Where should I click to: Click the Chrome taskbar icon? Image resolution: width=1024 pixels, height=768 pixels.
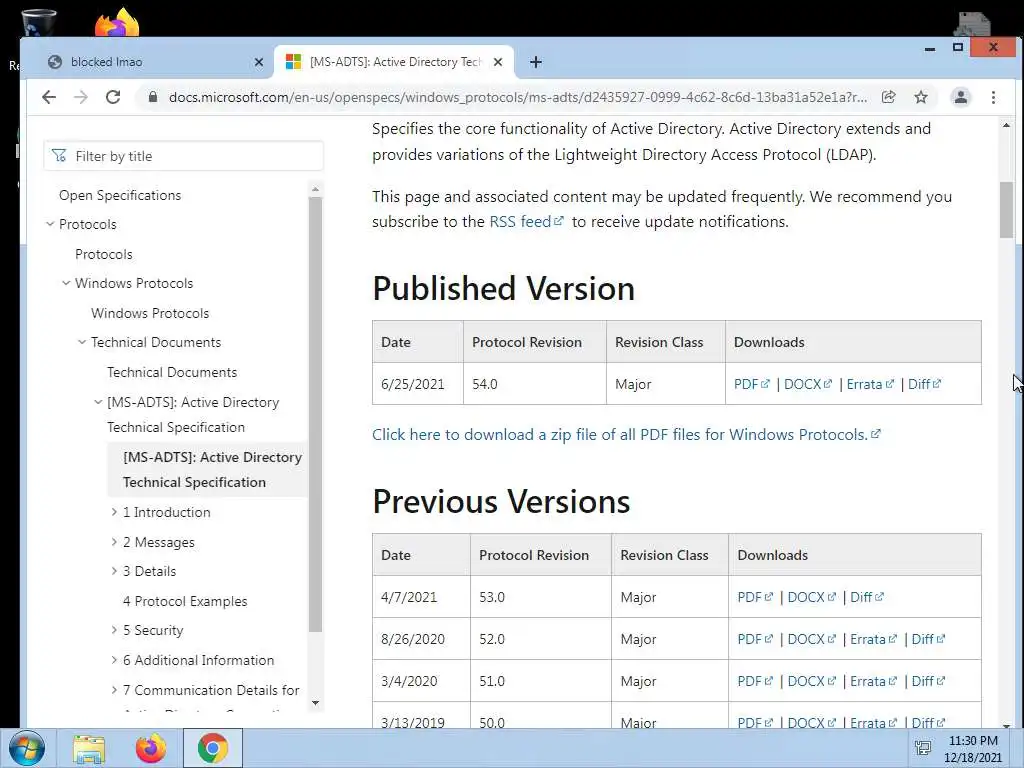pyautogui.click(x=212, y=748)
